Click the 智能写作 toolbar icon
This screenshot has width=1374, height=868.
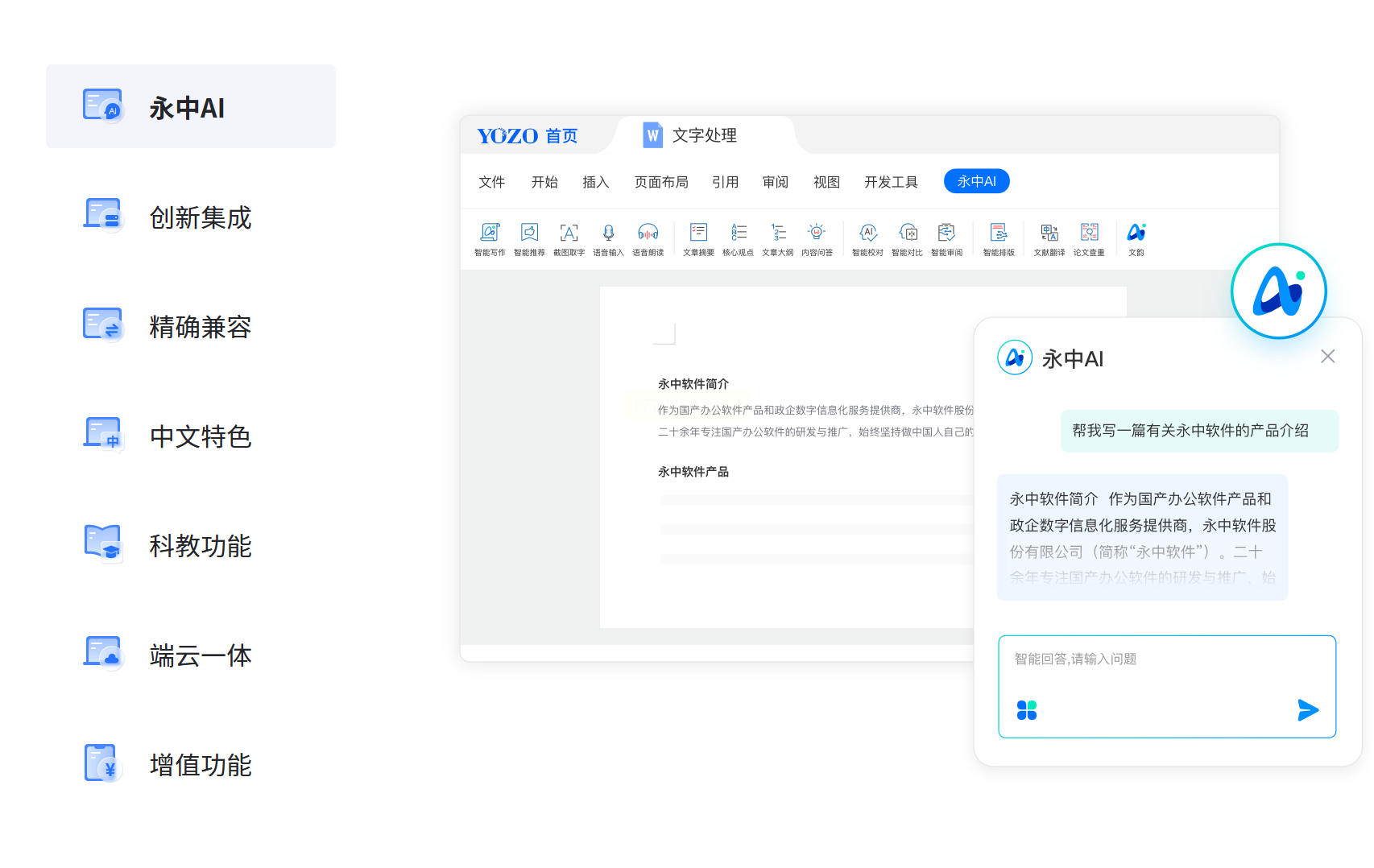tap(490, 239)
